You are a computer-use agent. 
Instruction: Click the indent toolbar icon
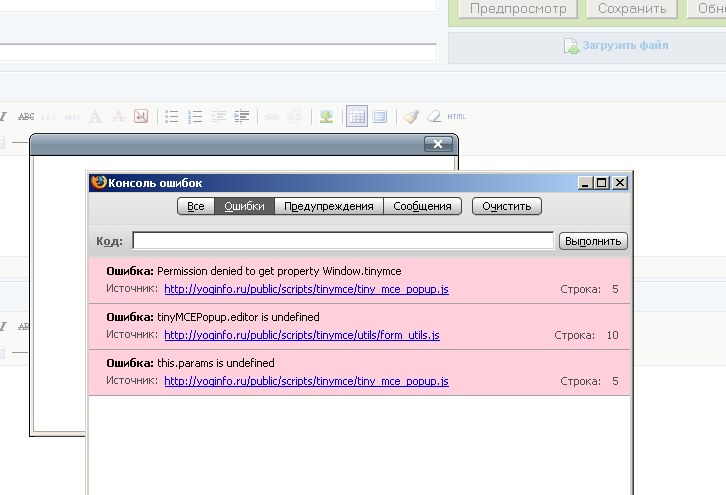(241, 117)
